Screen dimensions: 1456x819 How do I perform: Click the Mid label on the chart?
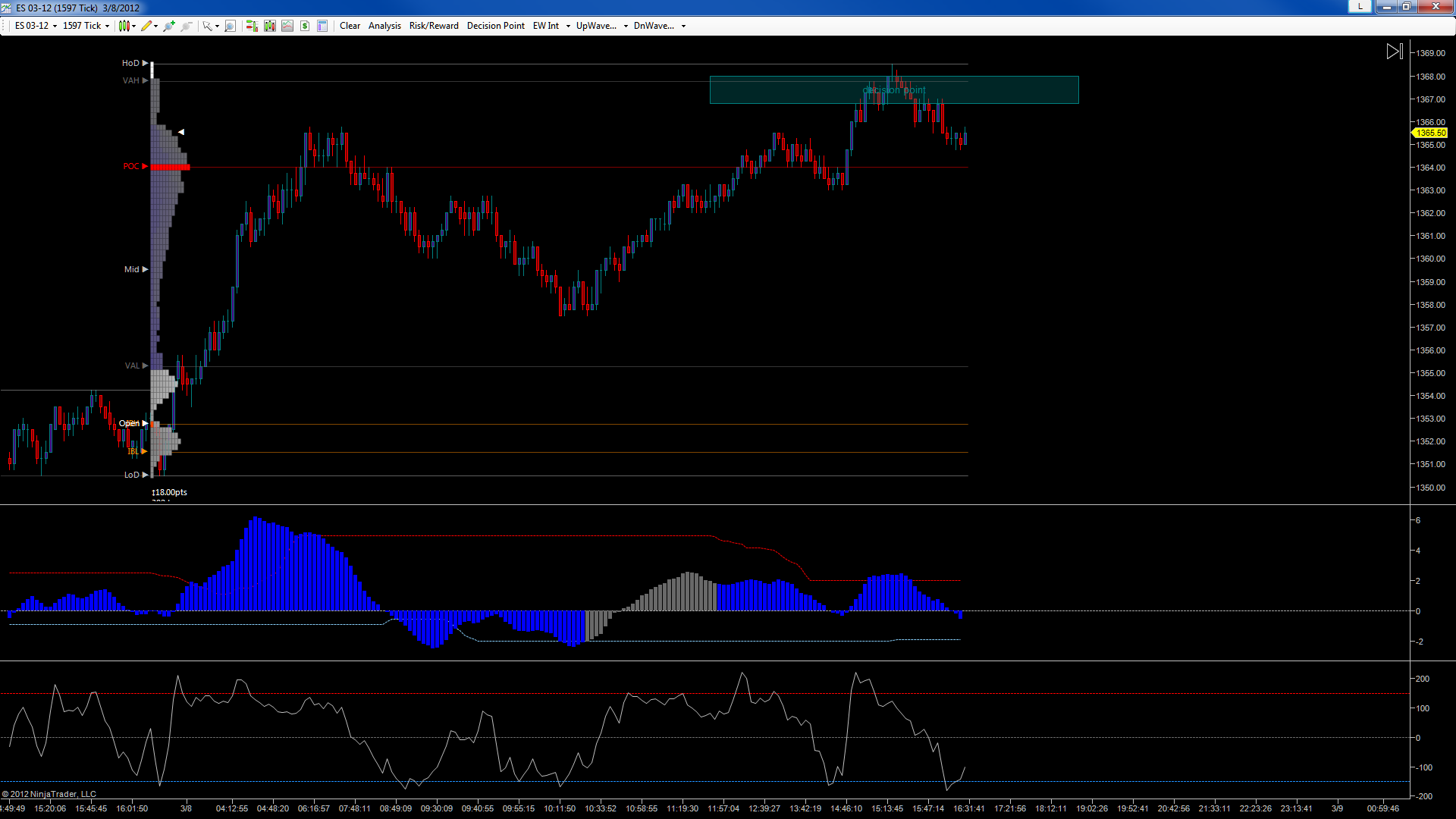tap(132, 269)
